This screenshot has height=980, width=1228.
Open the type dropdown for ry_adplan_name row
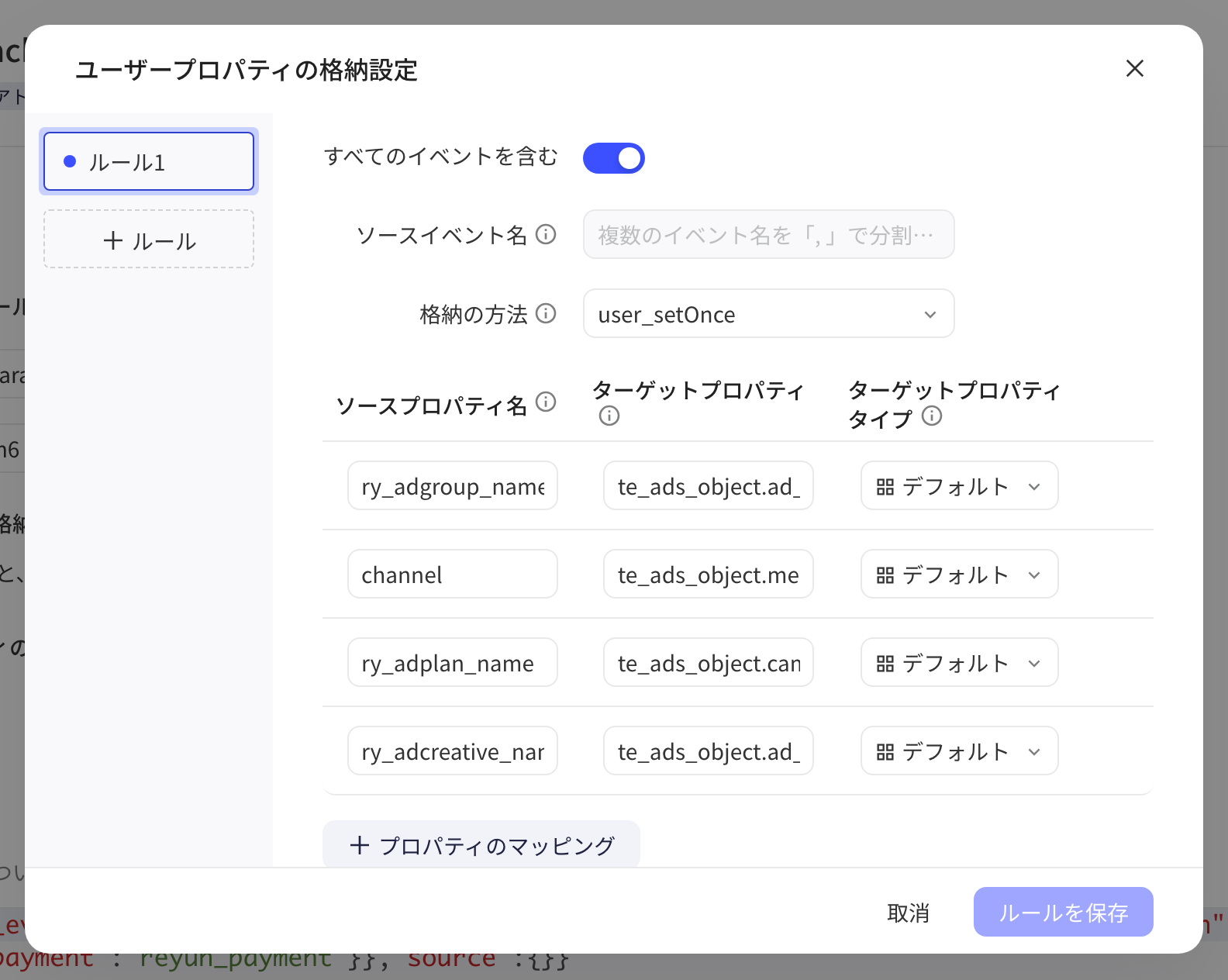960,663
